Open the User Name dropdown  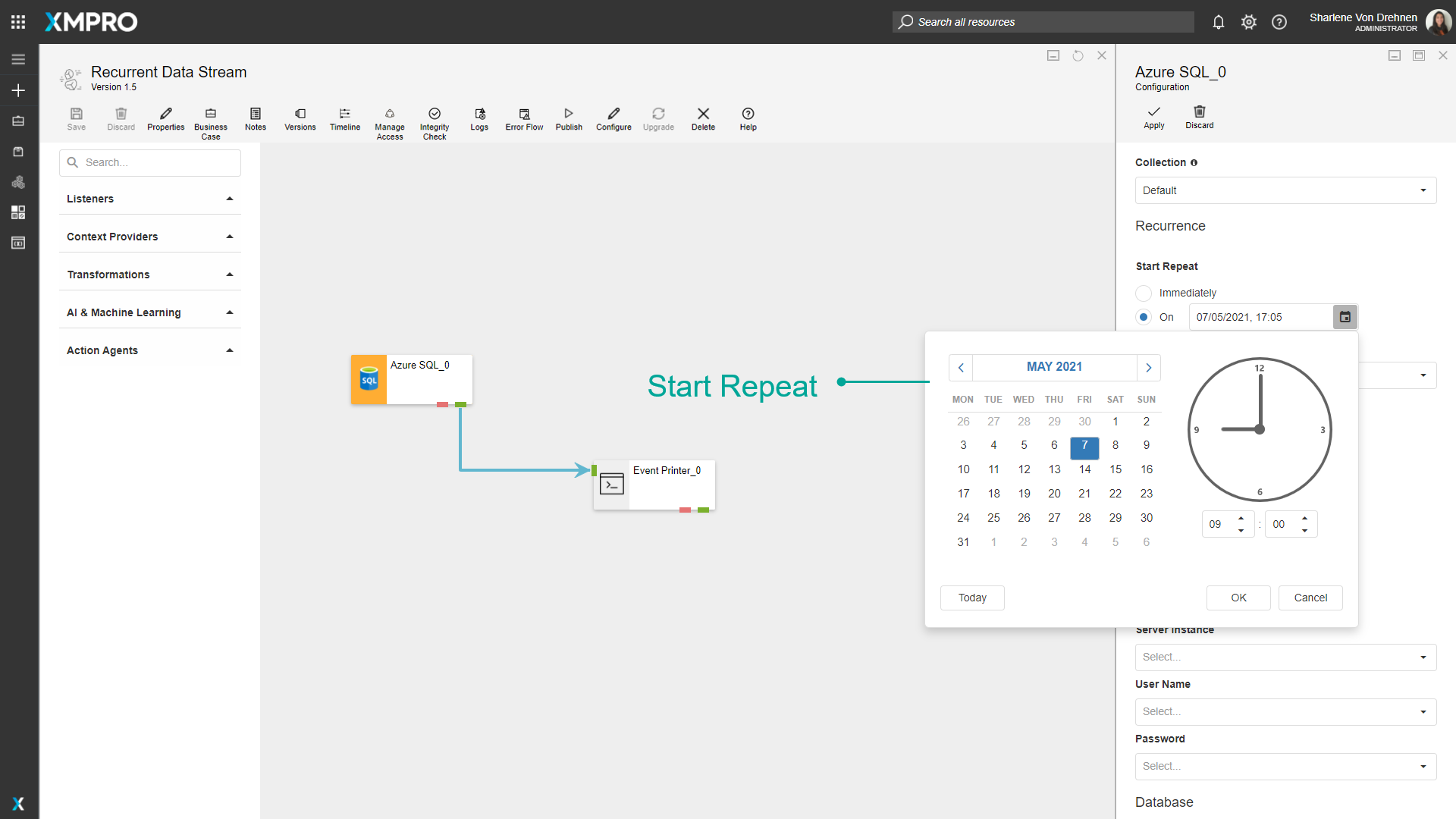tap(1285, 711)
